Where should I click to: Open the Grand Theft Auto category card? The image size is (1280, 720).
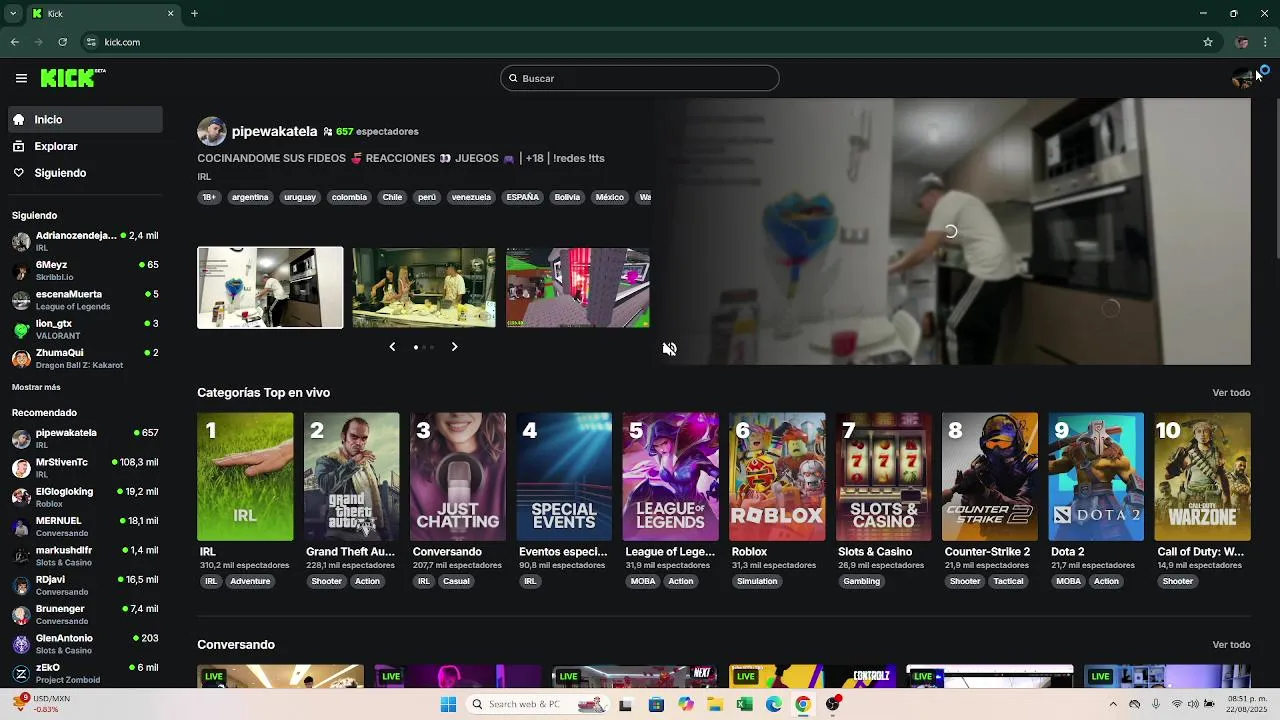[351, 477]
